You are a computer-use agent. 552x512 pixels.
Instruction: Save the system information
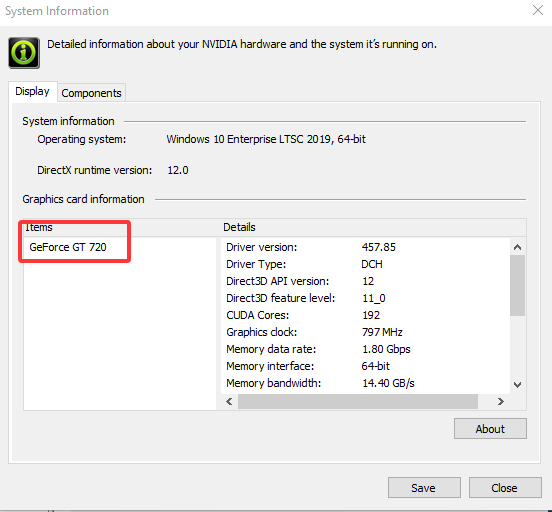(424, 488)
